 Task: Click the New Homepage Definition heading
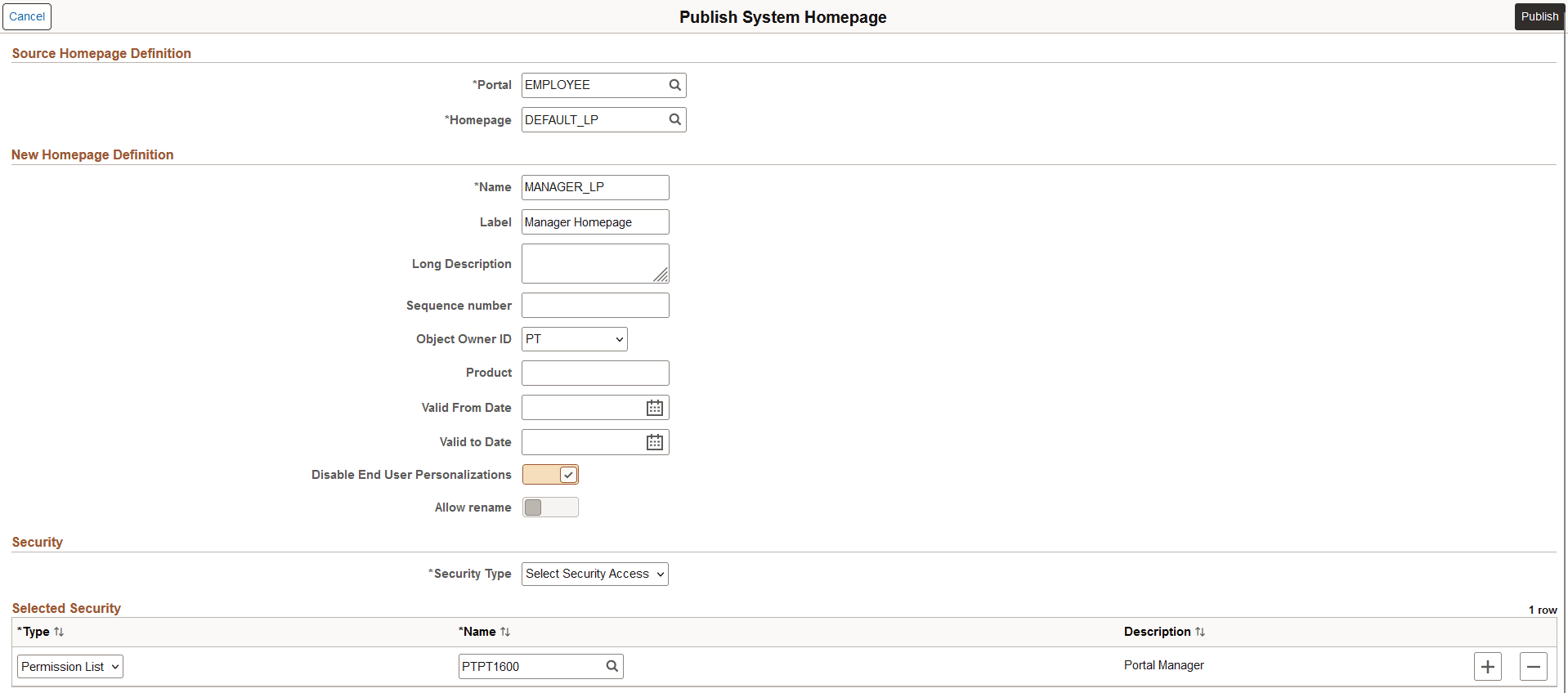click(92, 154)
